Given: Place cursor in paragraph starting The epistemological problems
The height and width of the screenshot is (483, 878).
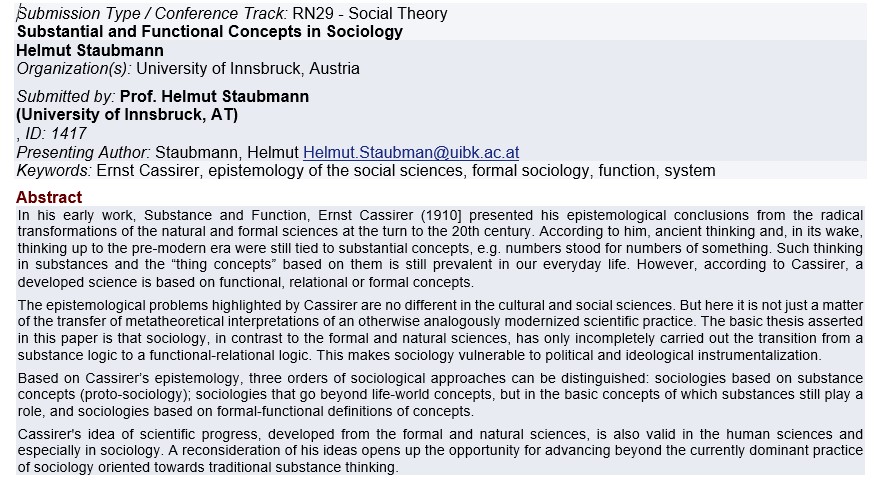Looking at the screenshot, I should click(x=440, y=330).
